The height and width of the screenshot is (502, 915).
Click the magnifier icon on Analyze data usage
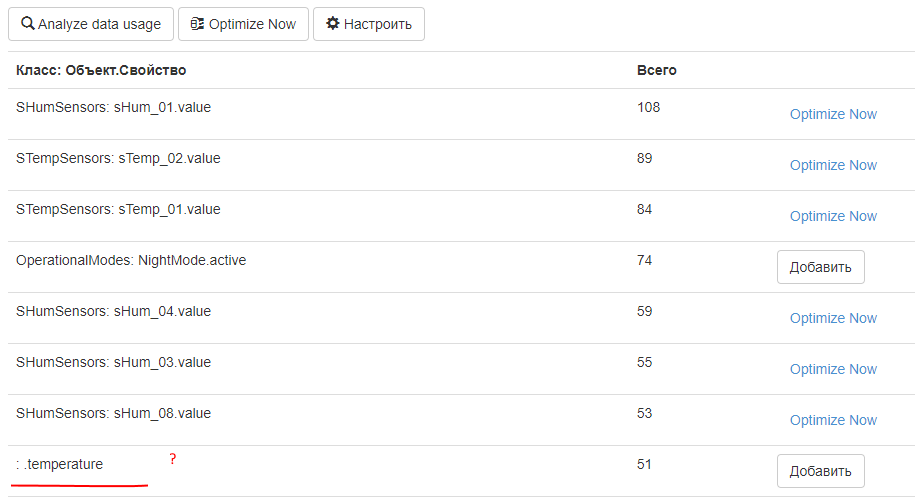(x=28, y=24)
